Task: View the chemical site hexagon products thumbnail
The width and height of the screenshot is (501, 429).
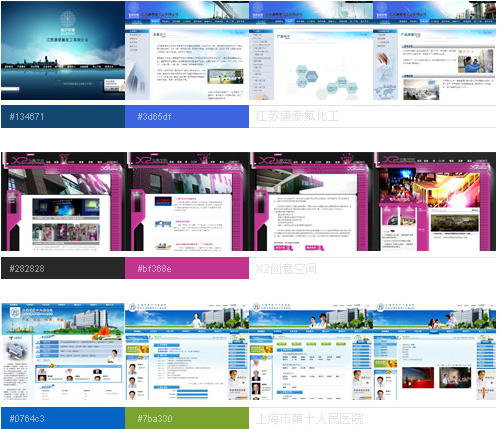Action: click(311, 50)
